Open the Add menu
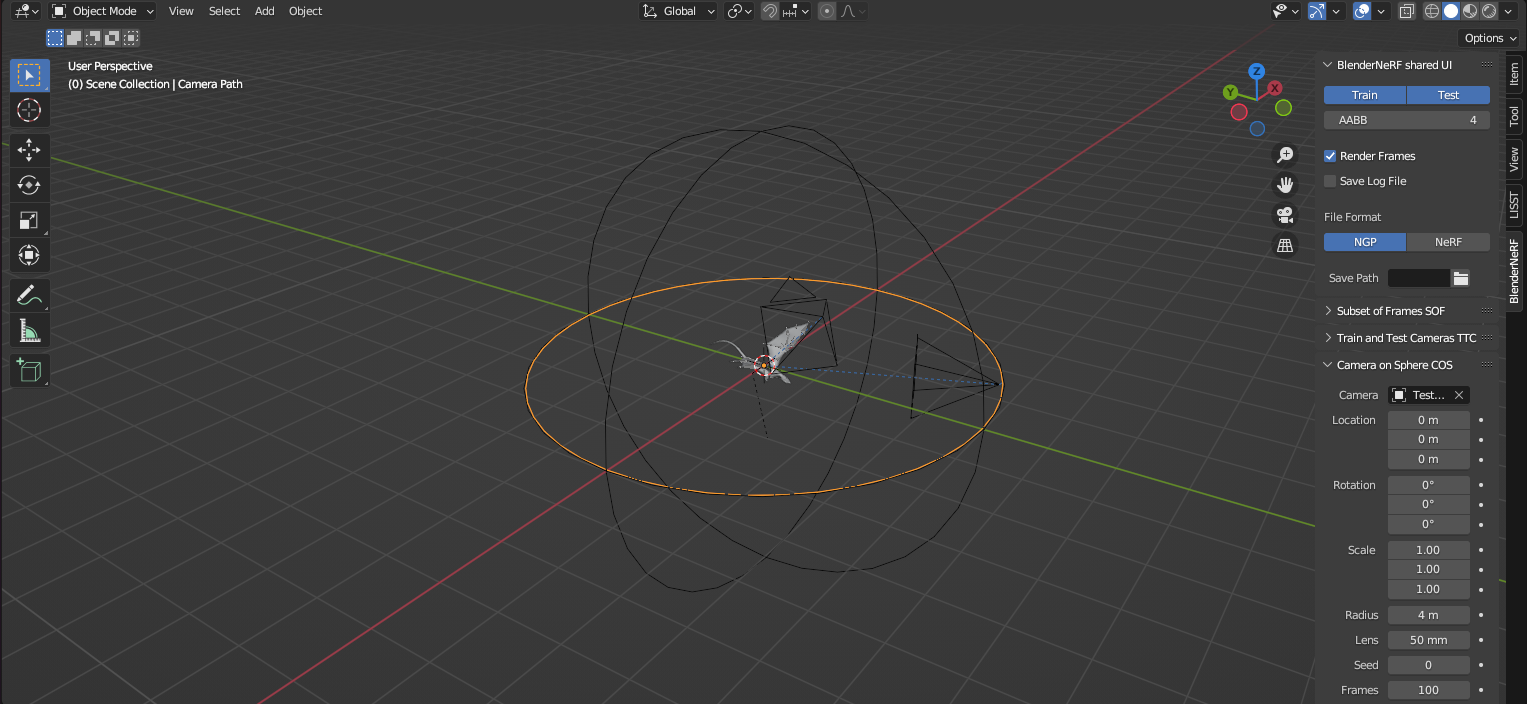Screen dimensions: 1527x704 [265, 11]
